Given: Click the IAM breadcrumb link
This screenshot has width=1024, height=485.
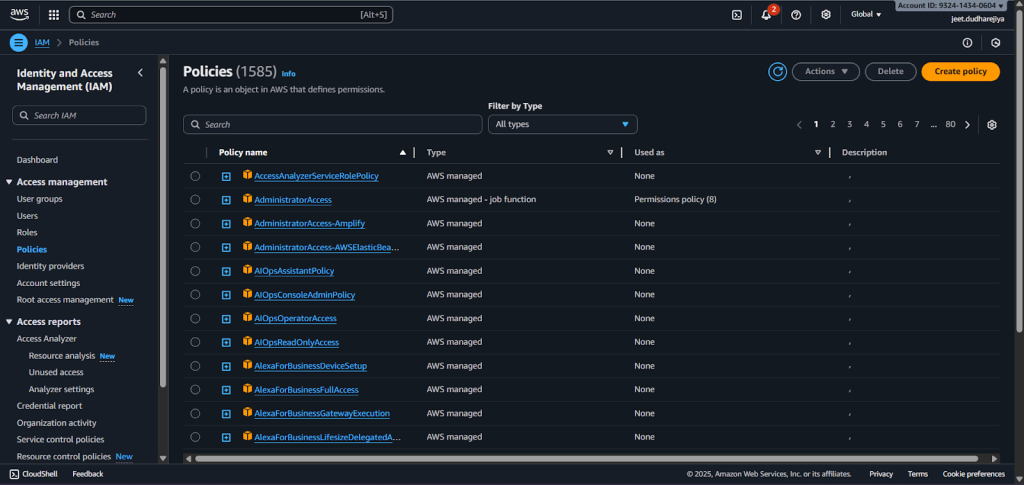Looking at the screenshot, I should [x=42, y=42].
